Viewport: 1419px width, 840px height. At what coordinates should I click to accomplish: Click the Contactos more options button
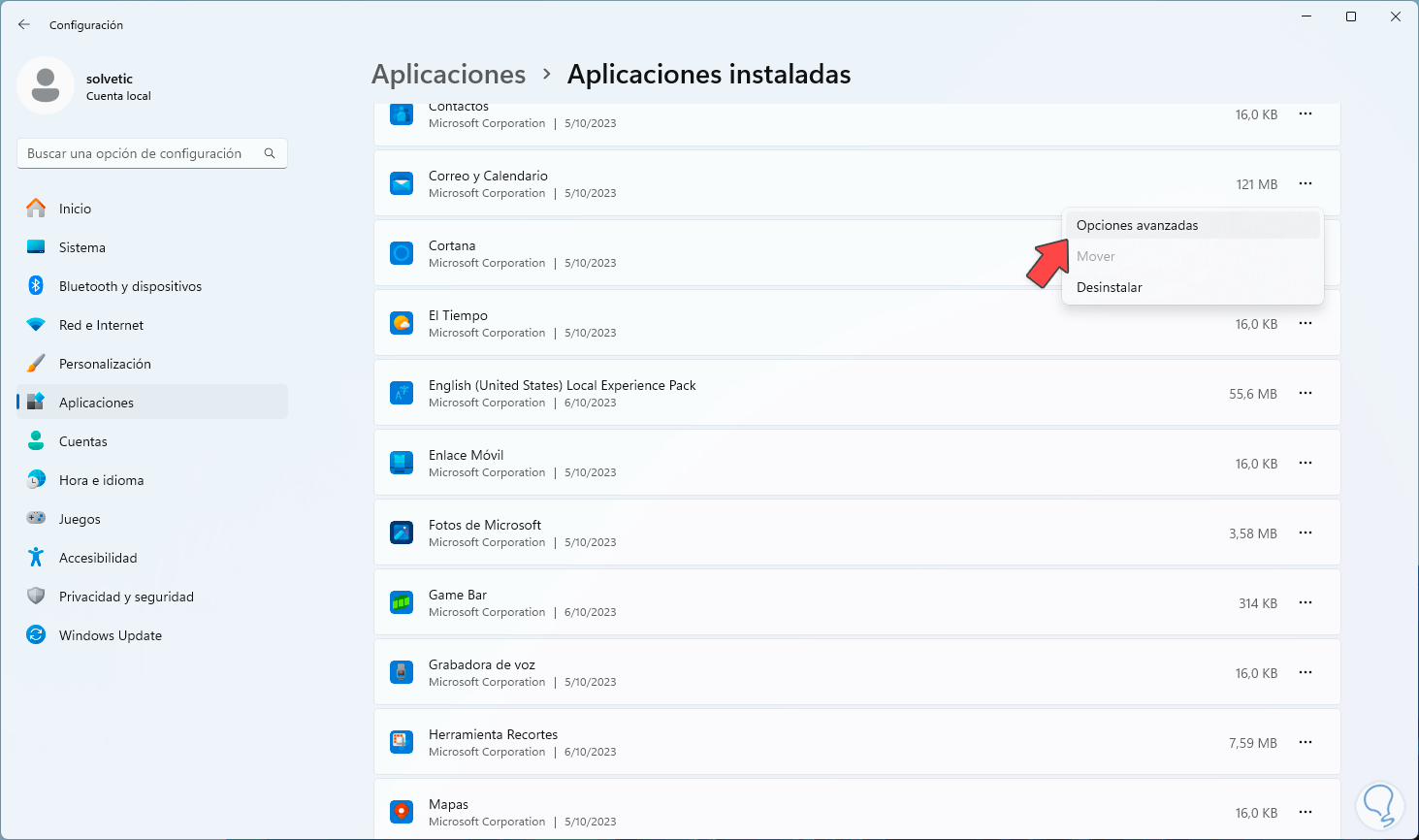[1306, 113]
